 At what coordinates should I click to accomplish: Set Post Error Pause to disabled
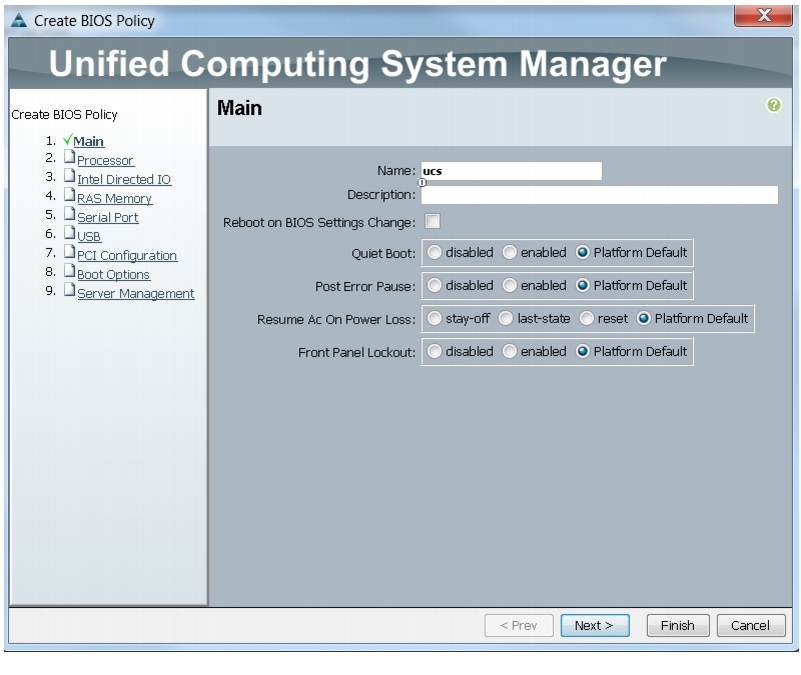point(434,285)
